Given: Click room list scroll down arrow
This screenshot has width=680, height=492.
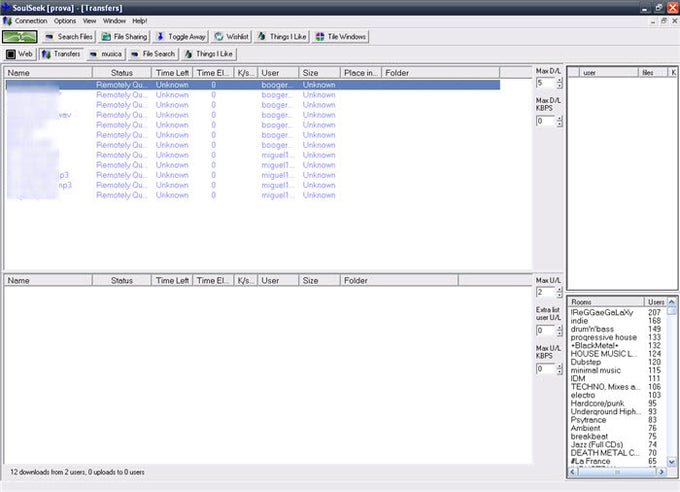Looking at the screenshot, I should click(x=672, y=462).
